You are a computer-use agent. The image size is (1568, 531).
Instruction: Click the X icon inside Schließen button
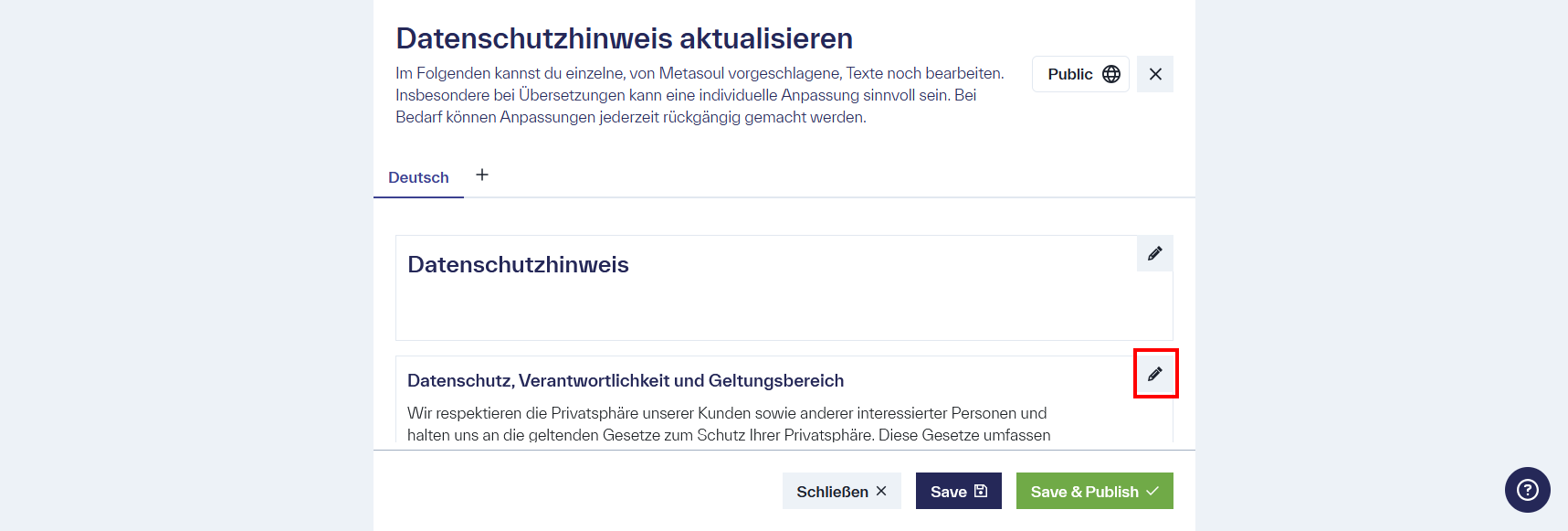pyautogui.click(x=881, y=491)
